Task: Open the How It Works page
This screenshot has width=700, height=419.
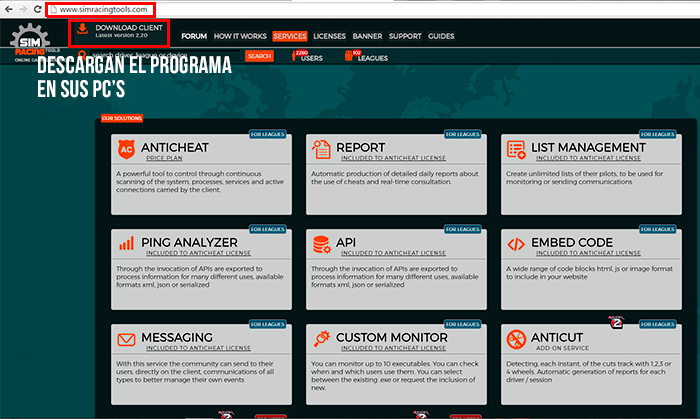Action: pyautogui.click(x=239, y=36)
